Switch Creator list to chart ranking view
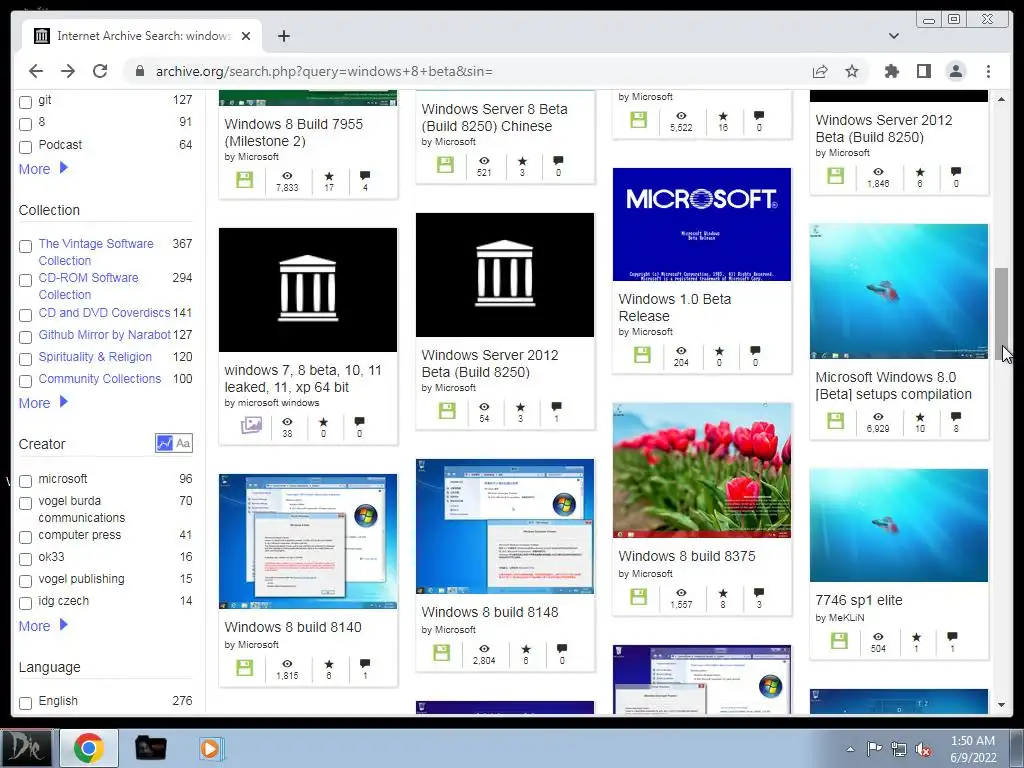Viewport: 1024px width, 768px height. (x=165, y=443)
